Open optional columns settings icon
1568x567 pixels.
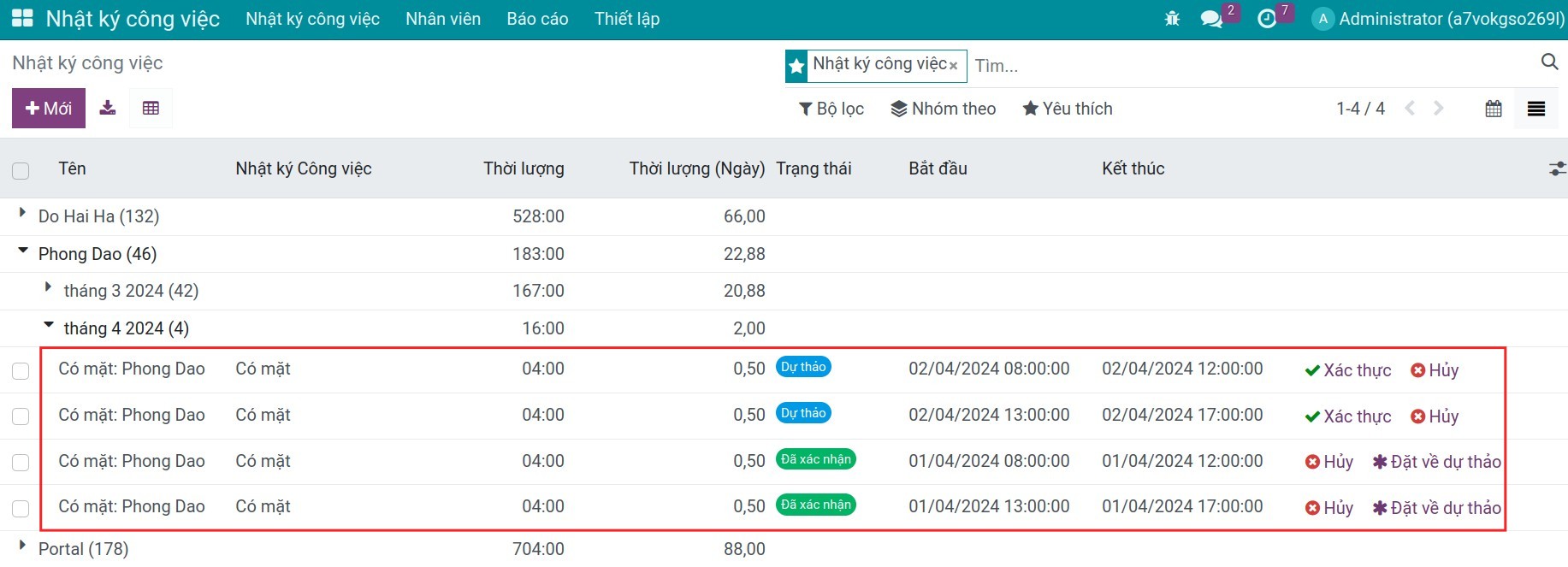(1558, 168)
